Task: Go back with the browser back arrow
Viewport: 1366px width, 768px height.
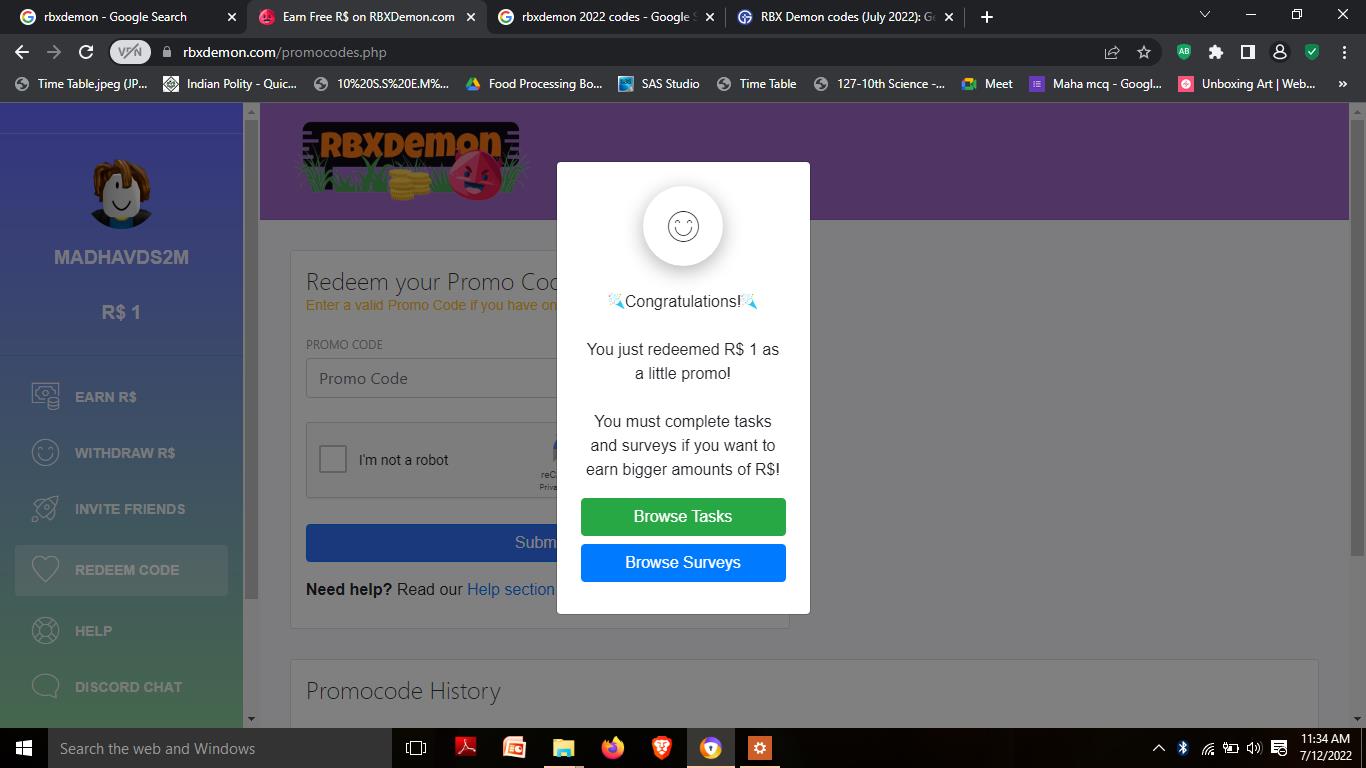Action: click(x=22, y=52)
